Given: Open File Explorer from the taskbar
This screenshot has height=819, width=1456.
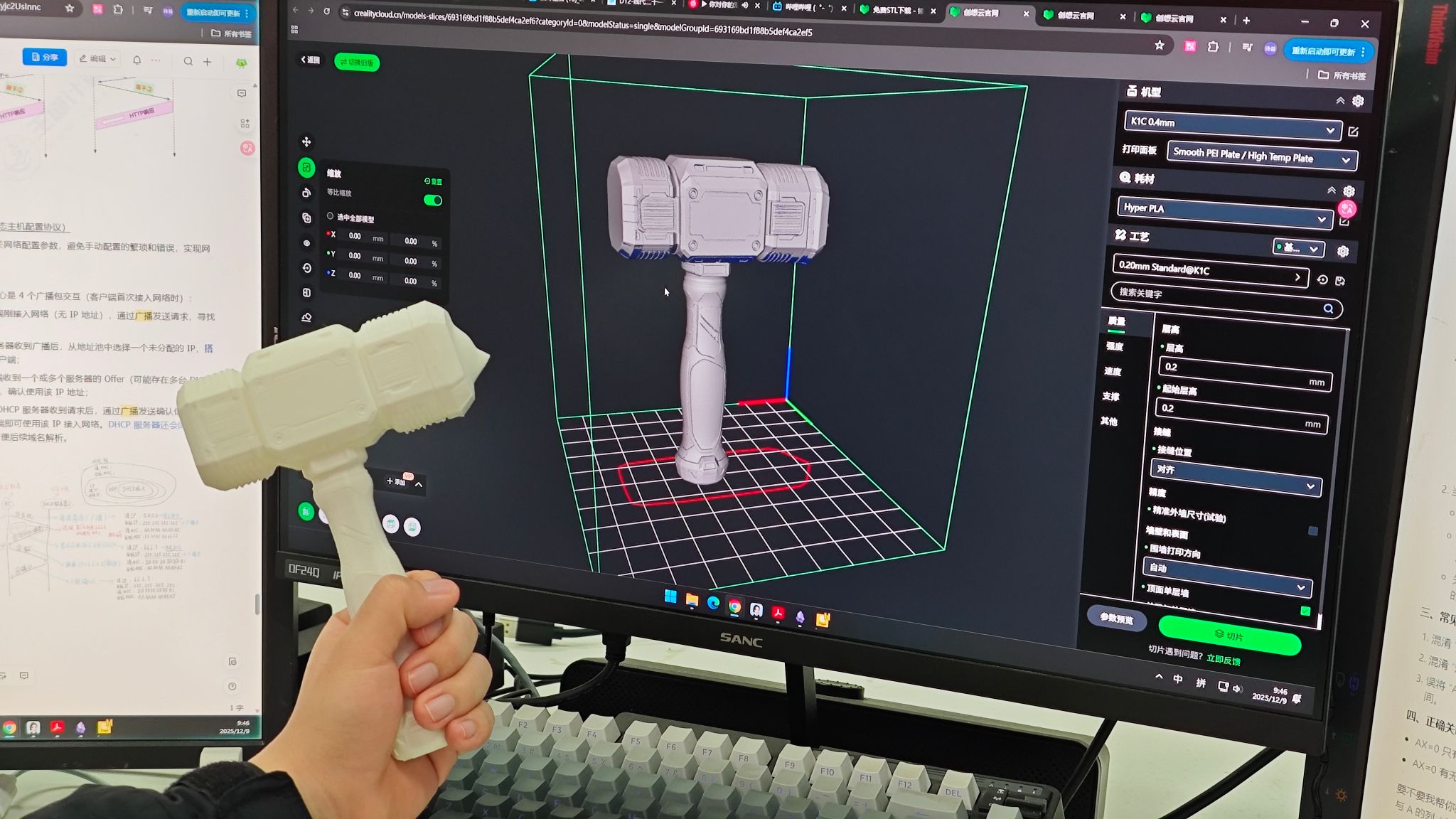Looking at the screenshot, I should [692, 601].
